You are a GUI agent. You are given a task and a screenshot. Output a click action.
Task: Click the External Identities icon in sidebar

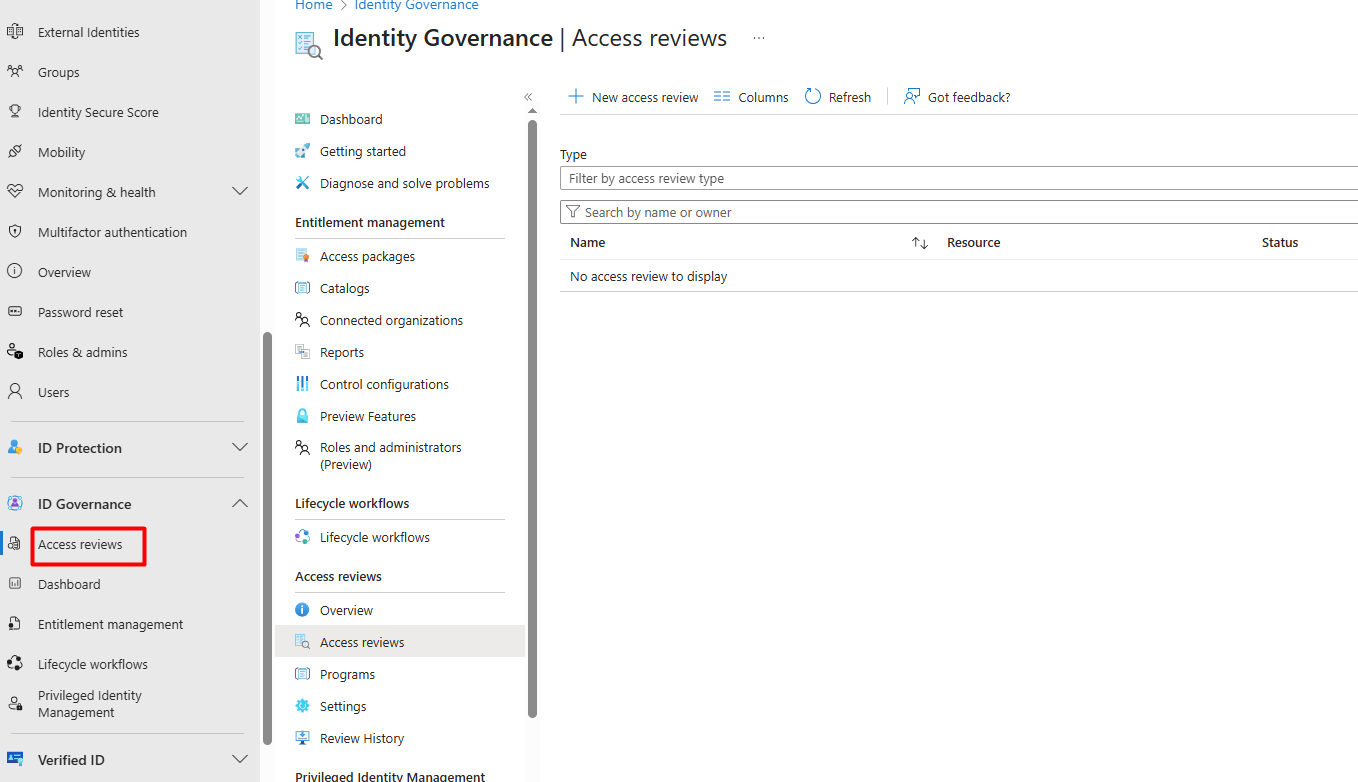pos(15,32)
